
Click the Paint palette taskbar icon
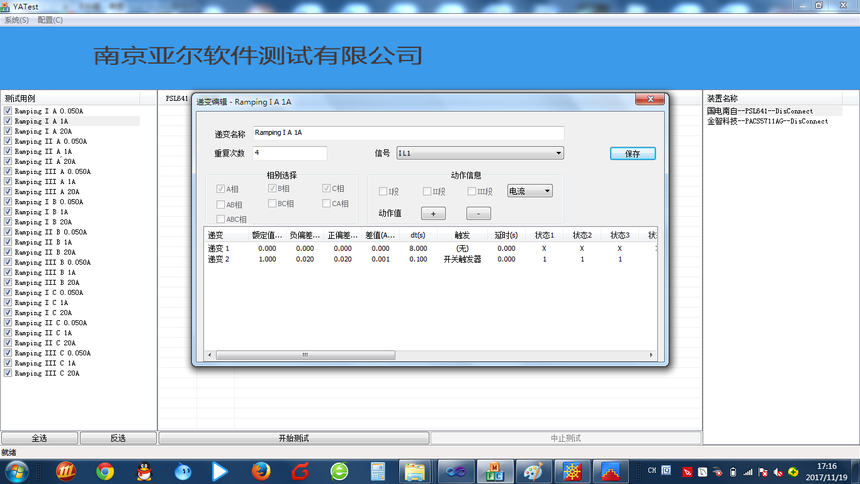click(x=533, y=471)
